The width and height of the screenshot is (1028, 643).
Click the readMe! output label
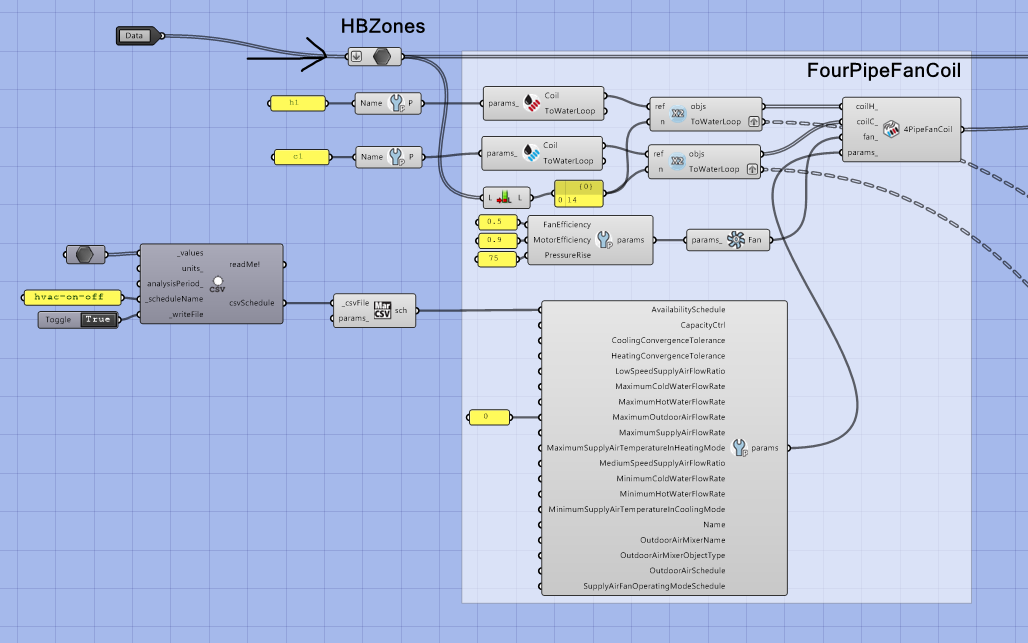[245, 264]
